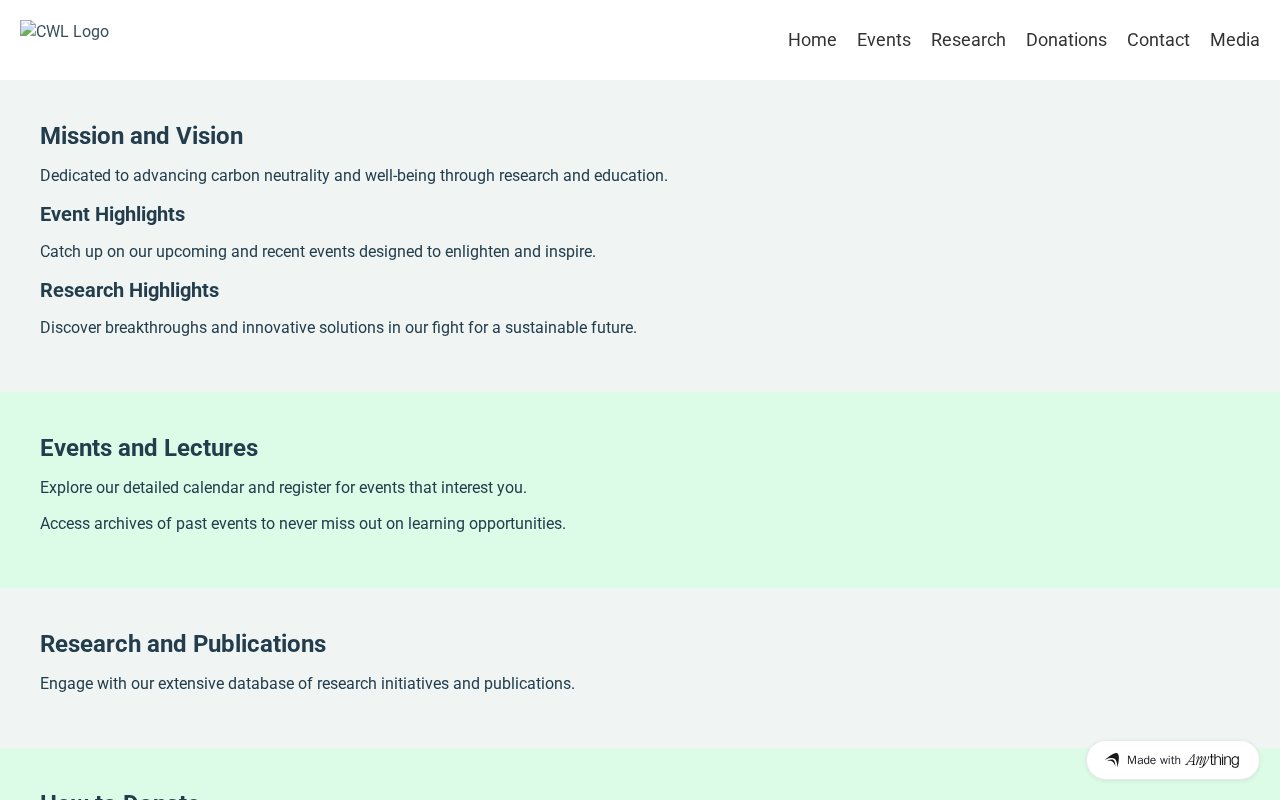Click the breakthroughs and innovative solutions text
Viewport: 1280px width, 800px height.
tap(338, 328)
